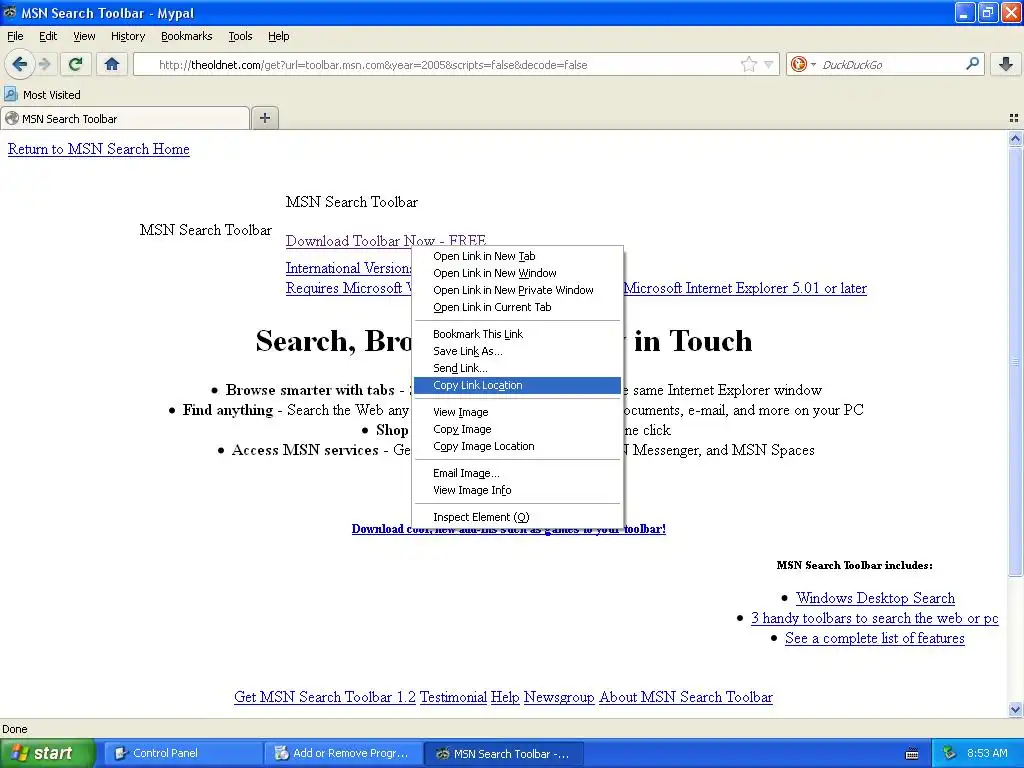The image size is (1024, 768).
Task: Open the DuckDuckGo search engine selector
Action: (803, 64)
